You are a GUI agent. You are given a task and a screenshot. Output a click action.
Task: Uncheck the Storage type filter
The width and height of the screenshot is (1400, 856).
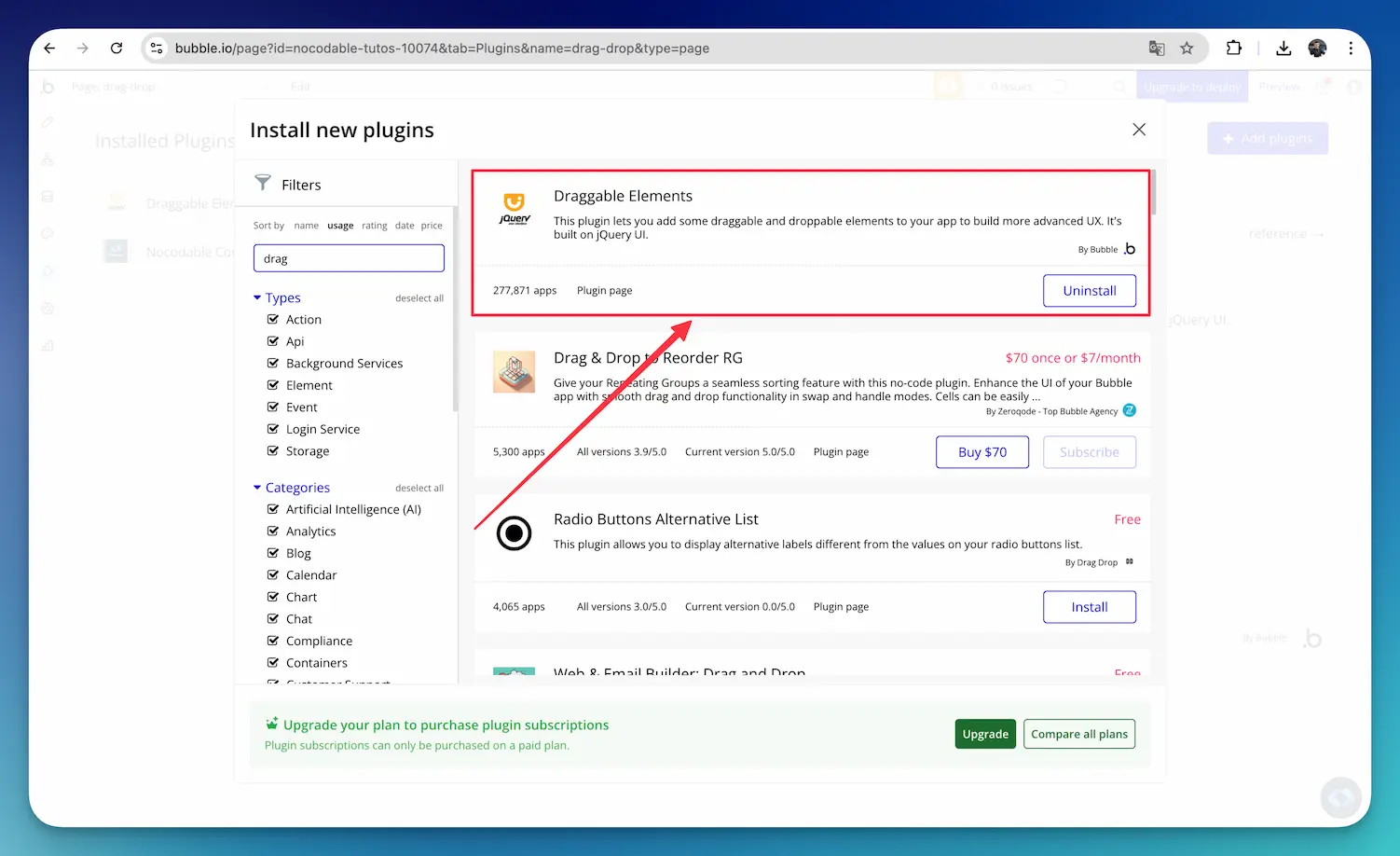click(273, 450)
